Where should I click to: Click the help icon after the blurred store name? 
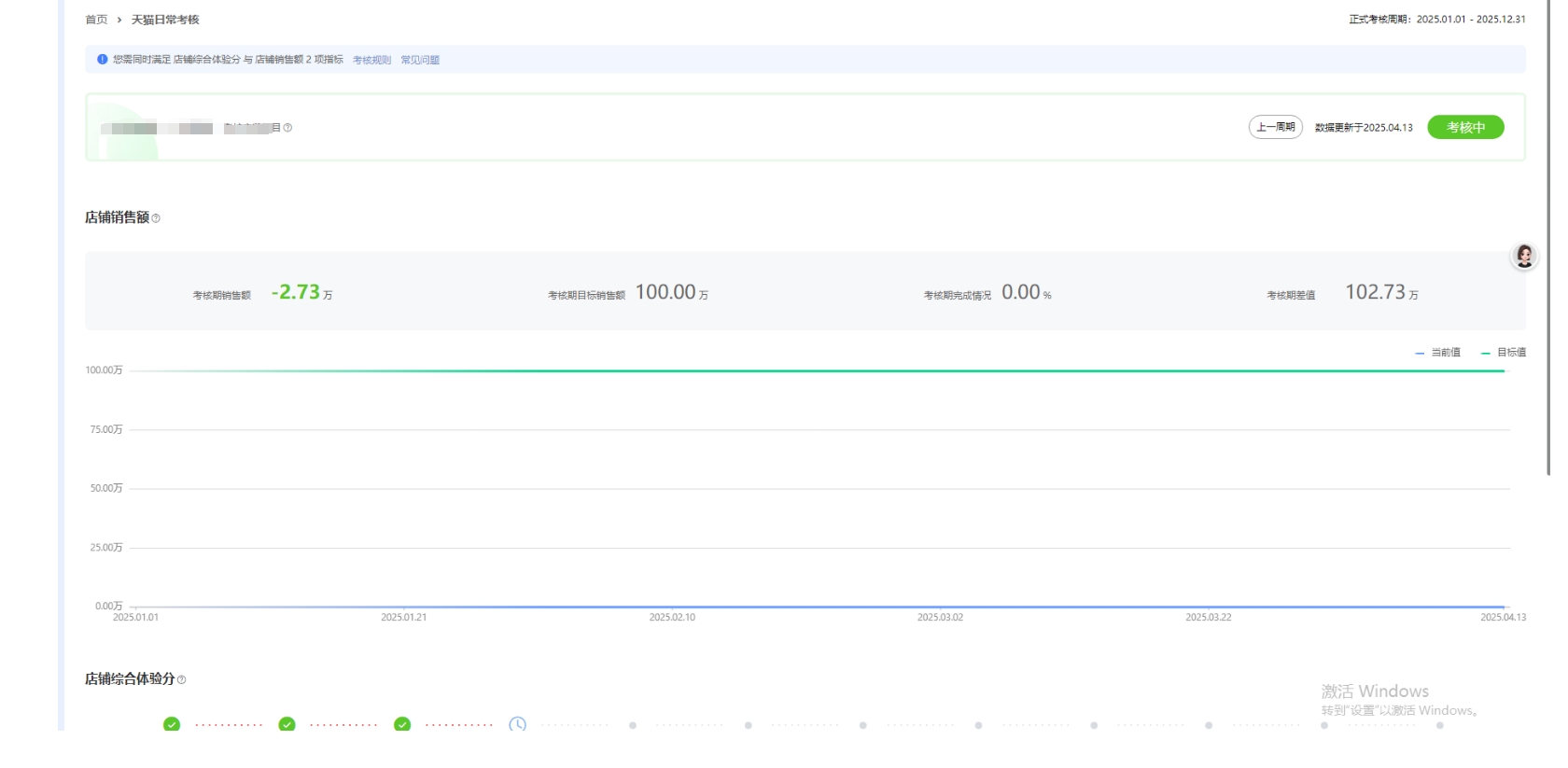287,128
